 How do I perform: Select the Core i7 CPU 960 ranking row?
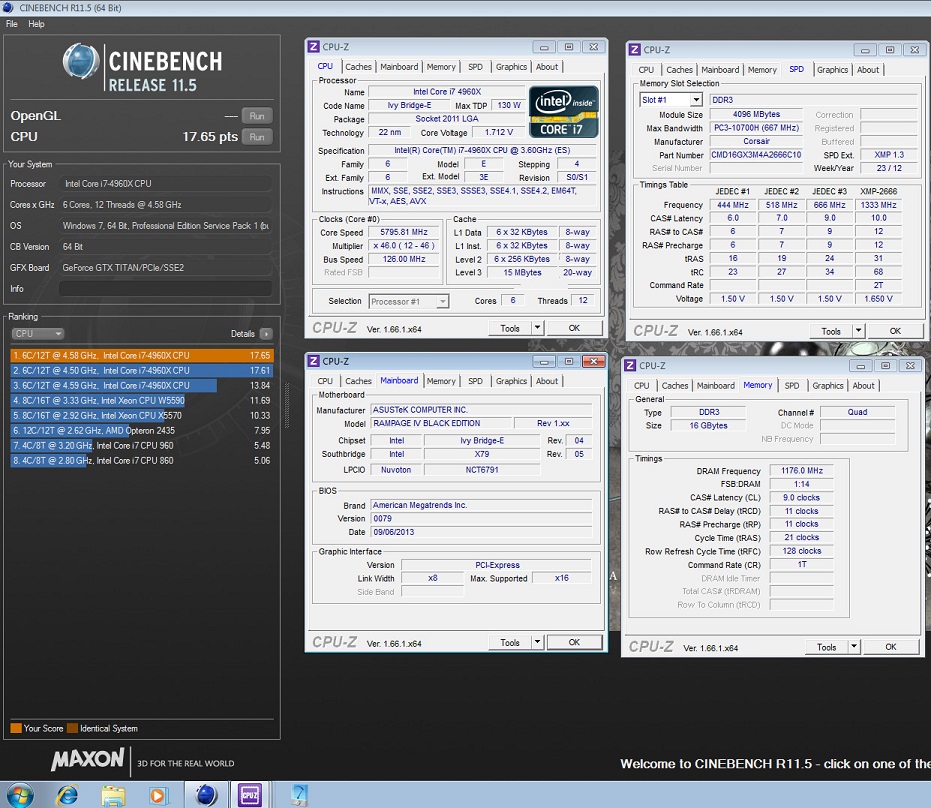coord(141,445)
